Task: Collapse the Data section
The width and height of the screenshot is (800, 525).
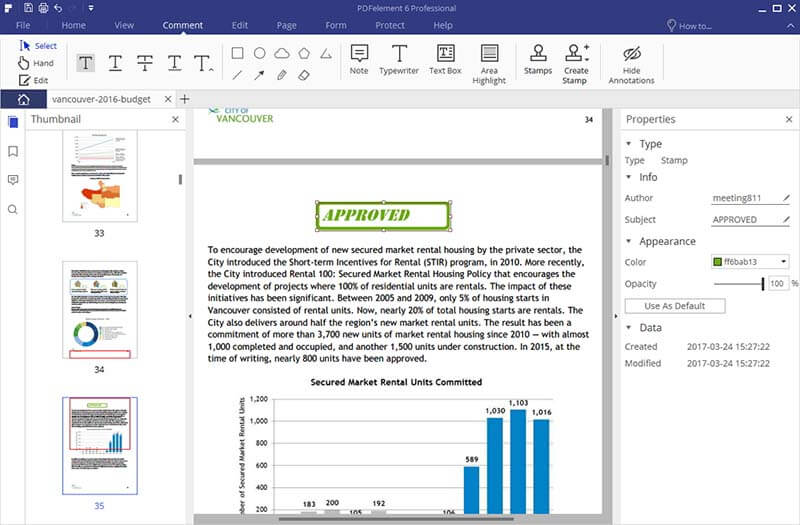Action: click(x=629, y=328)
